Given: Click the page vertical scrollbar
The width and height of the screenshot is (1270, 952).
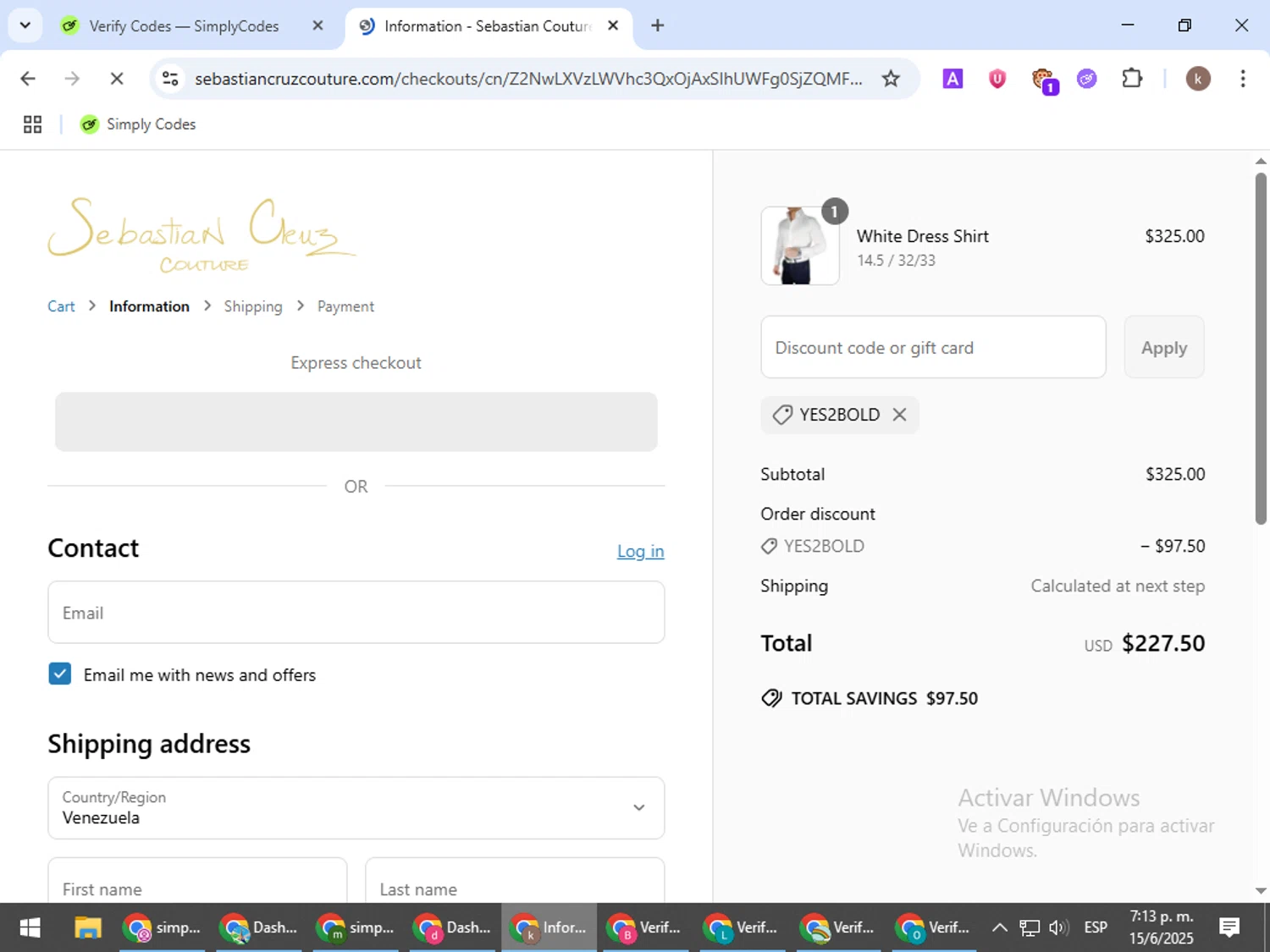Looking at the screenshot, I should pos(1261,348).
